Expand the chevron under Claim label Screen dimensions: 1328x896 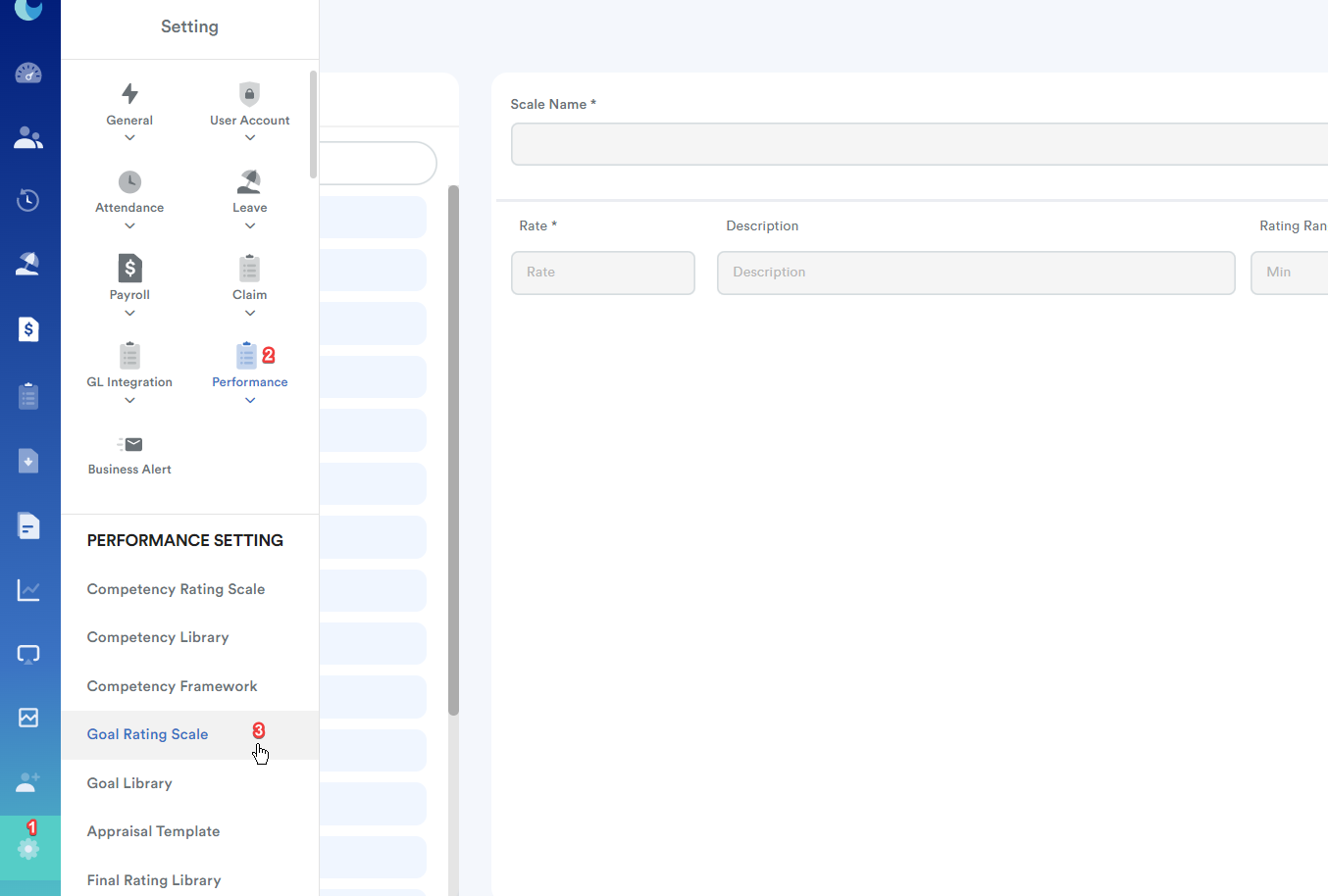(250, 314)
